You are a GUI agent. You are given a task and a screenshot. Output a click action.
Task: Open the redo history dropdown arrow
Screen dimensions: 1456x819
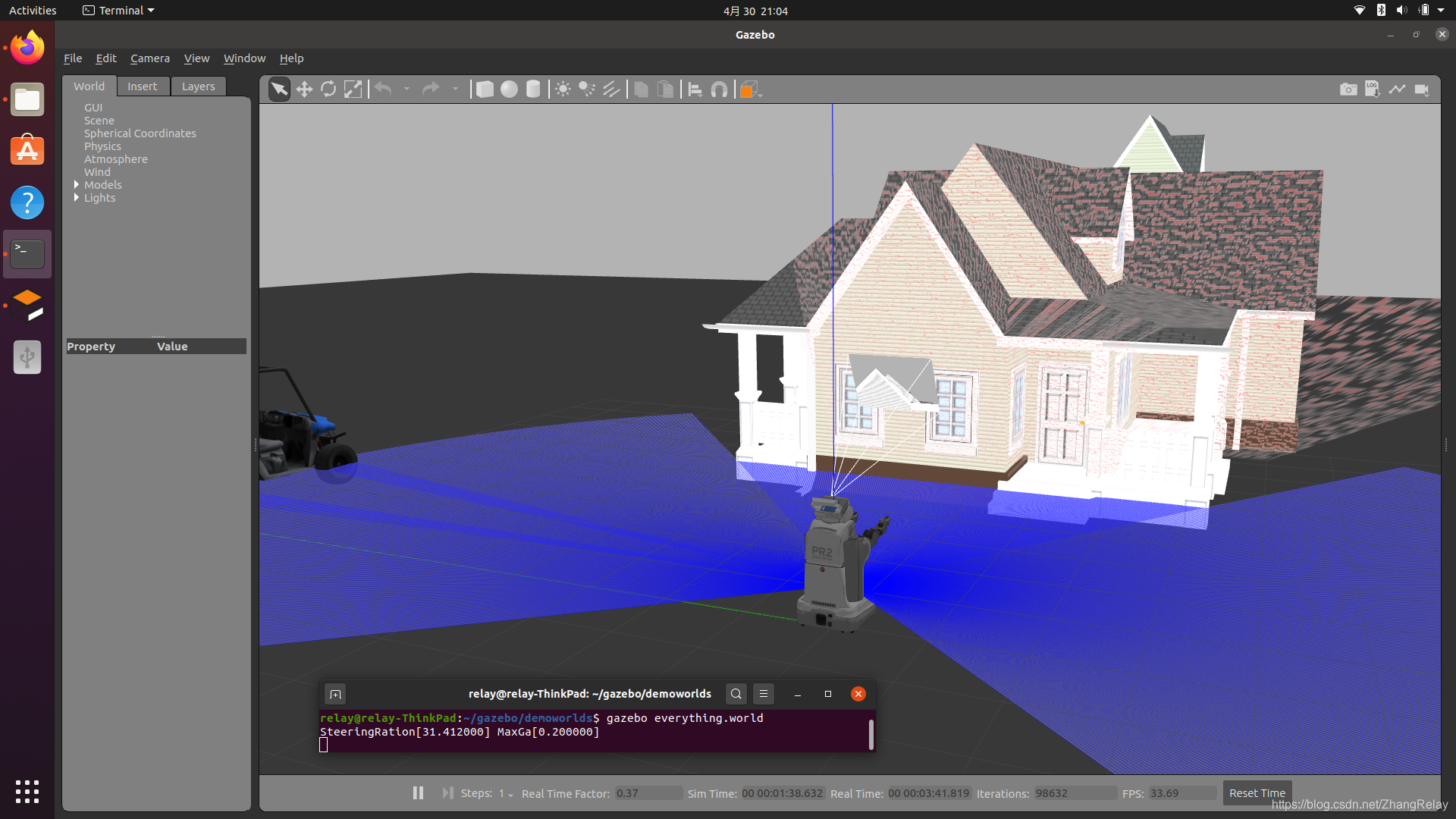456,89
